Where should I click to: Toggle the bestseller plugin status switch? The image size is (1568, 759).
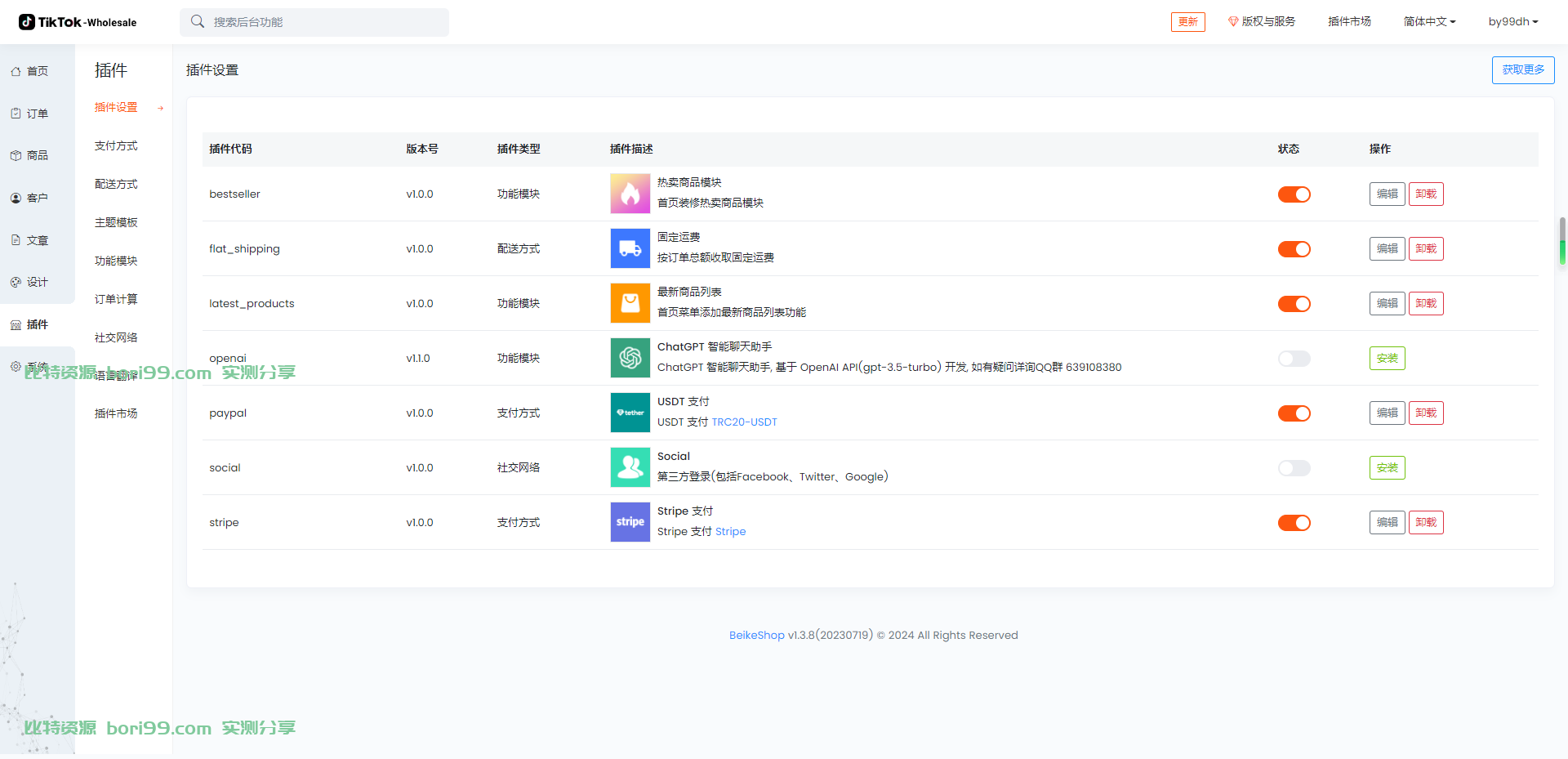1294,194
